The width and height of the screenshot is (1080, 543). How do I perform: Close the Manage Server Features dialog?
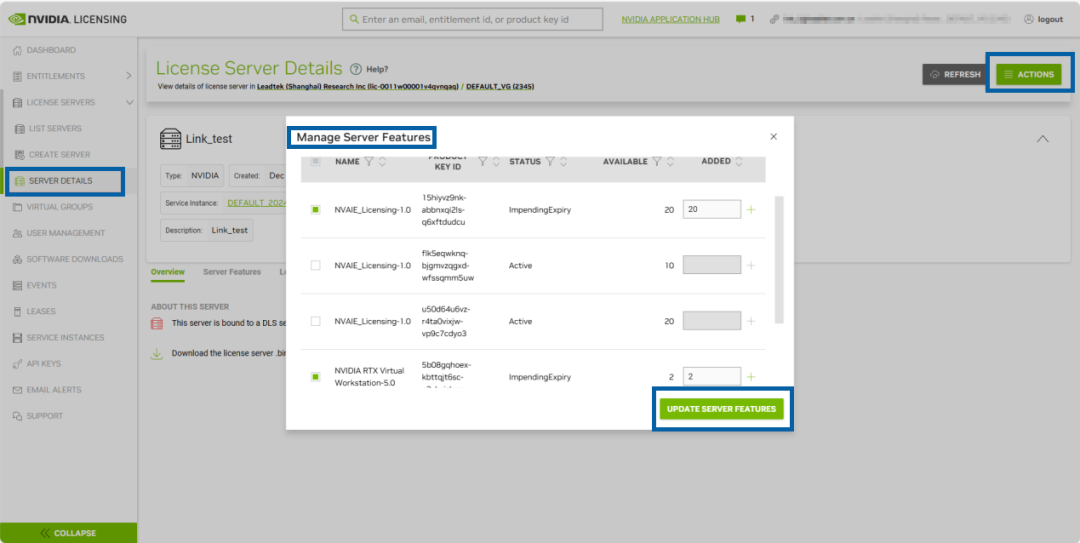coord(773,136)
